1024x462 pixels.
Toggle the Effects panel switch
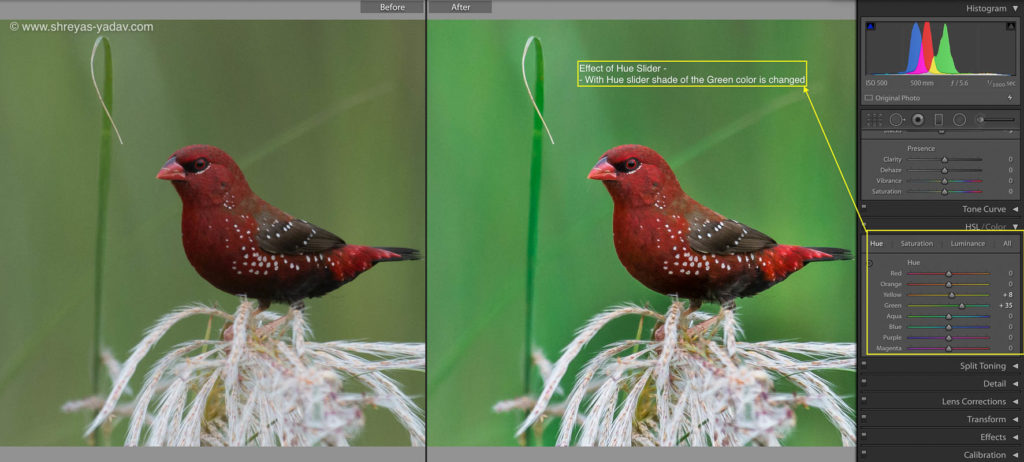(864, 434)
